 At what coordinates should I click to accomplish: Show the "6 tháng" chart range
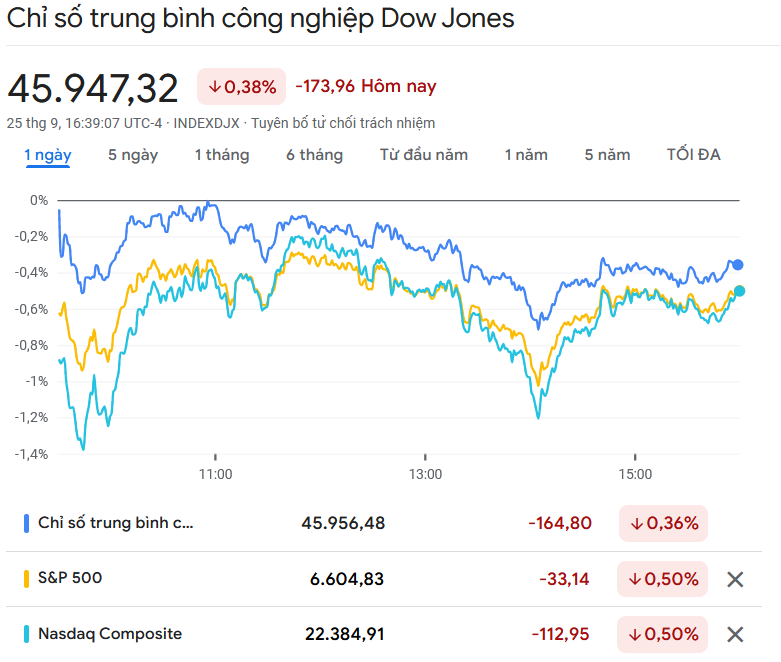click(x=314, y=155)
